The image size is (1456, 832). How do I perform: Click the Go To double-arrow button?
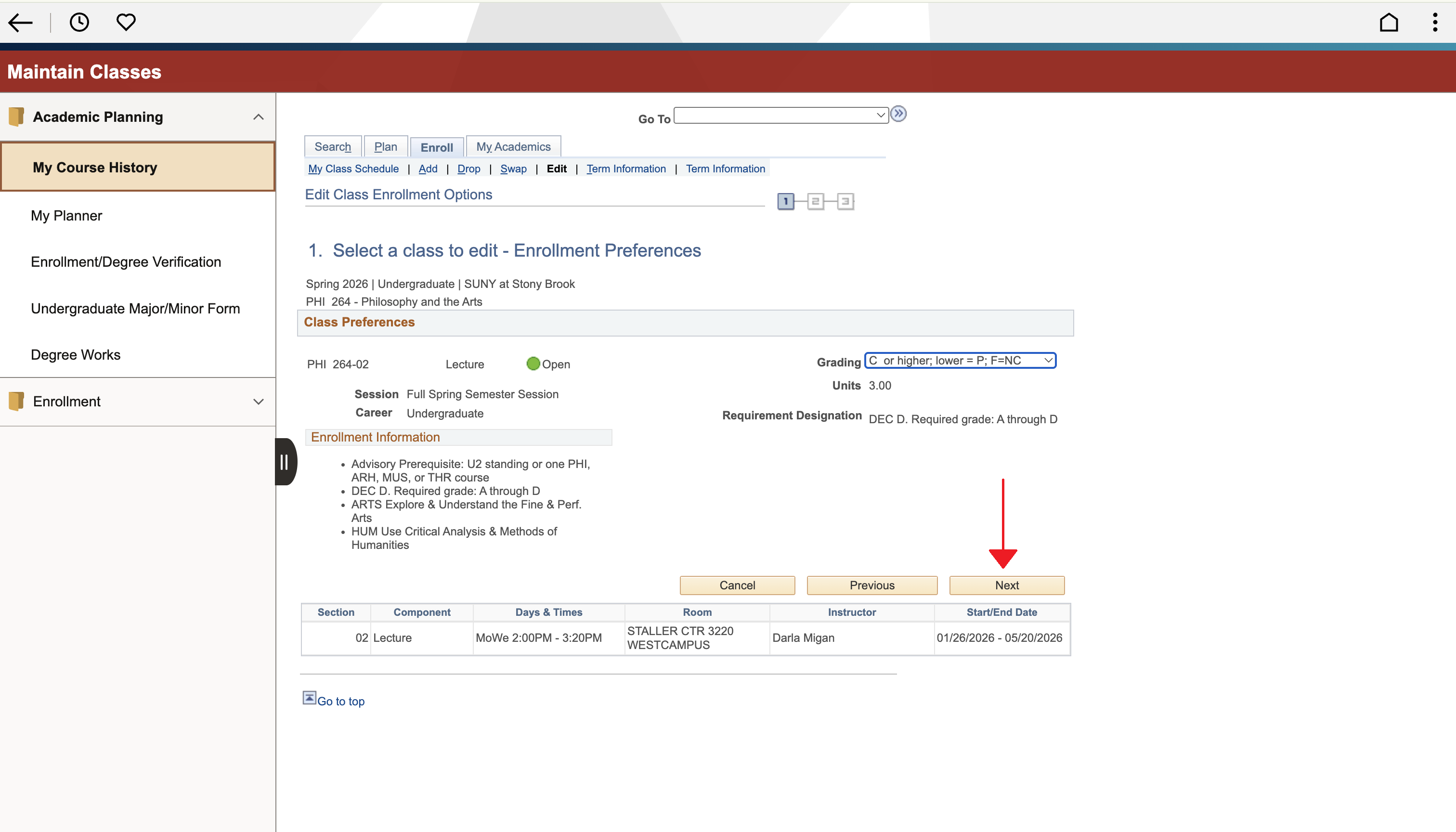898,114
